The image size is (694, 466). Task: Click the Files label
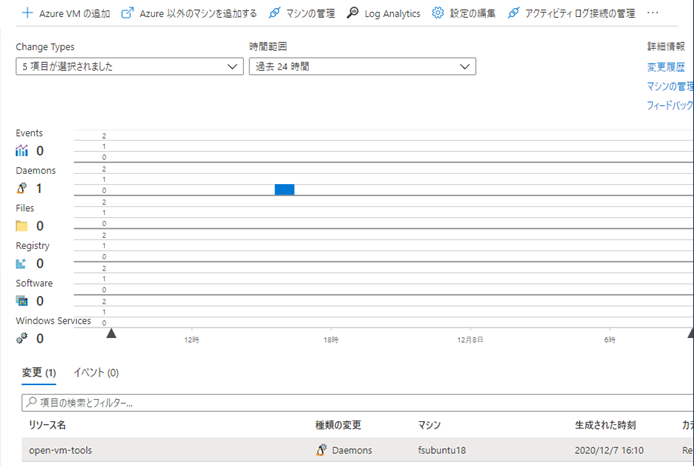click(25, 208)
